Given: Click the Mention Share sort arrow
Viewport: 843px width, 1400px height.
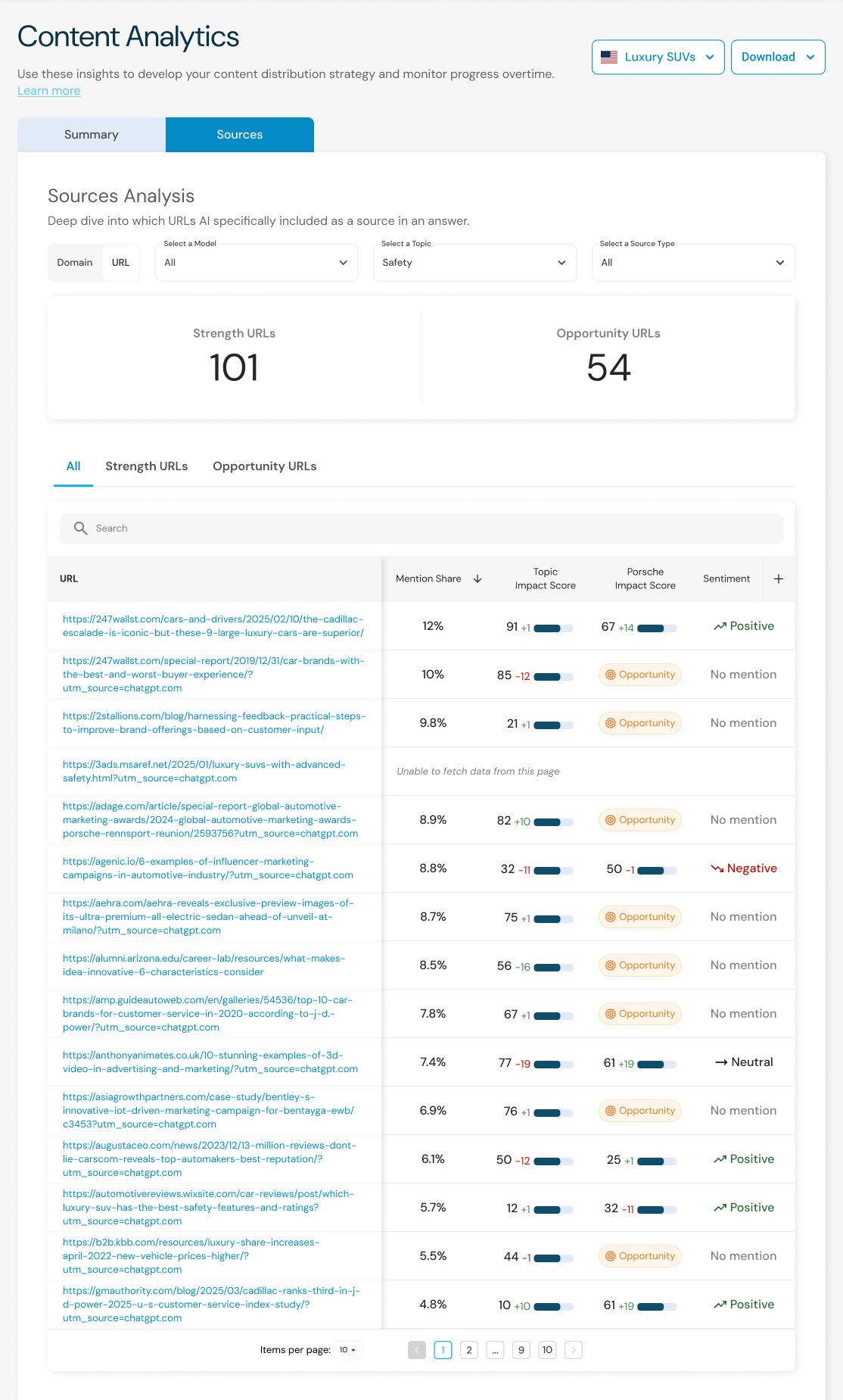Looking at the screenshot, I should point(477,578).
